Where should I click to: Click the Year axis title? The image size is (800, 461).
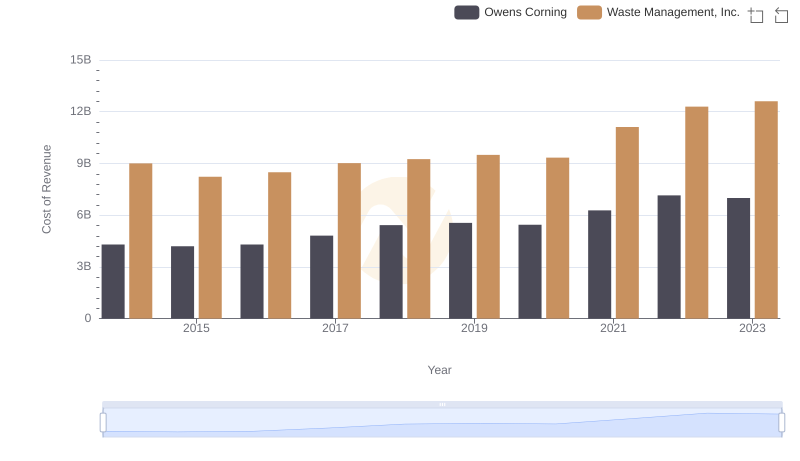(439, 370)
